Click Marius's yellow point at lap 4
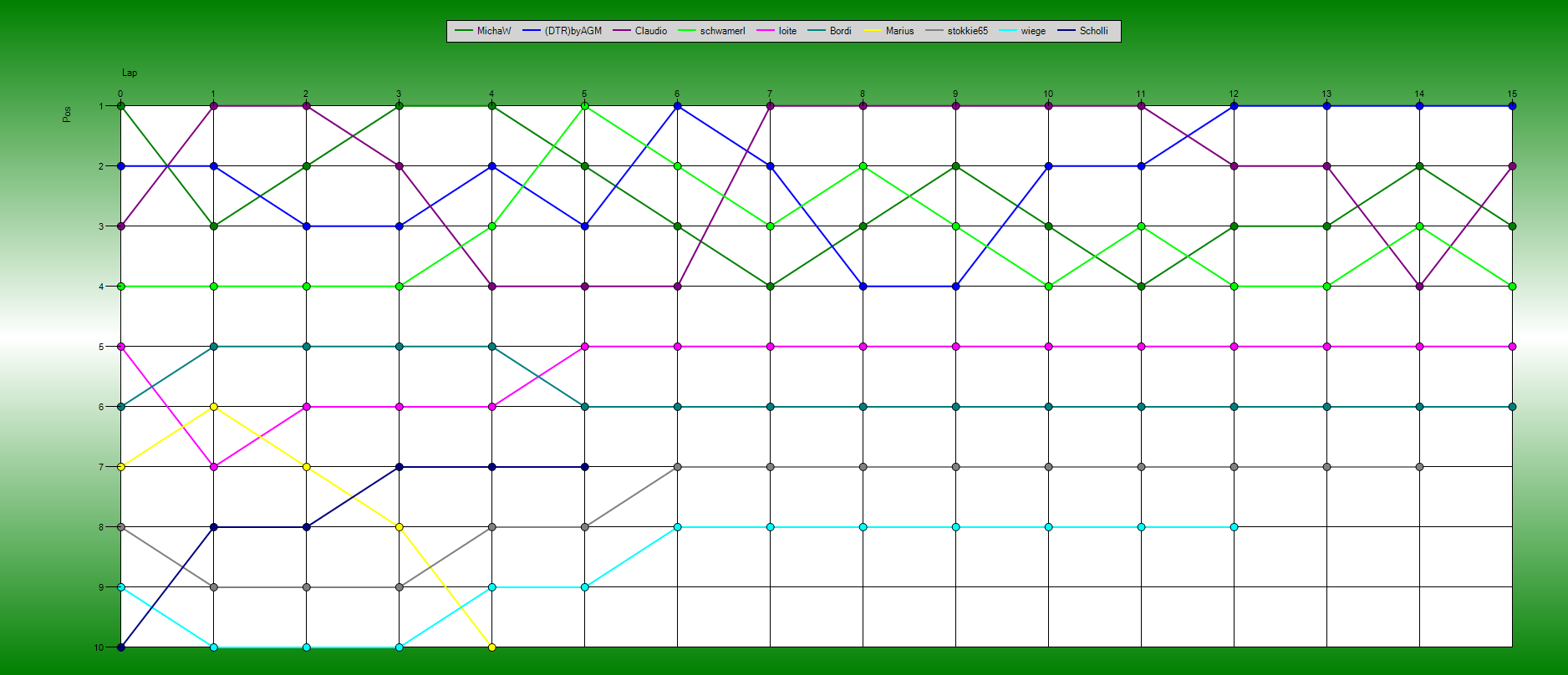This screenshot has height=675, width=1568. (x=491, y=647)
